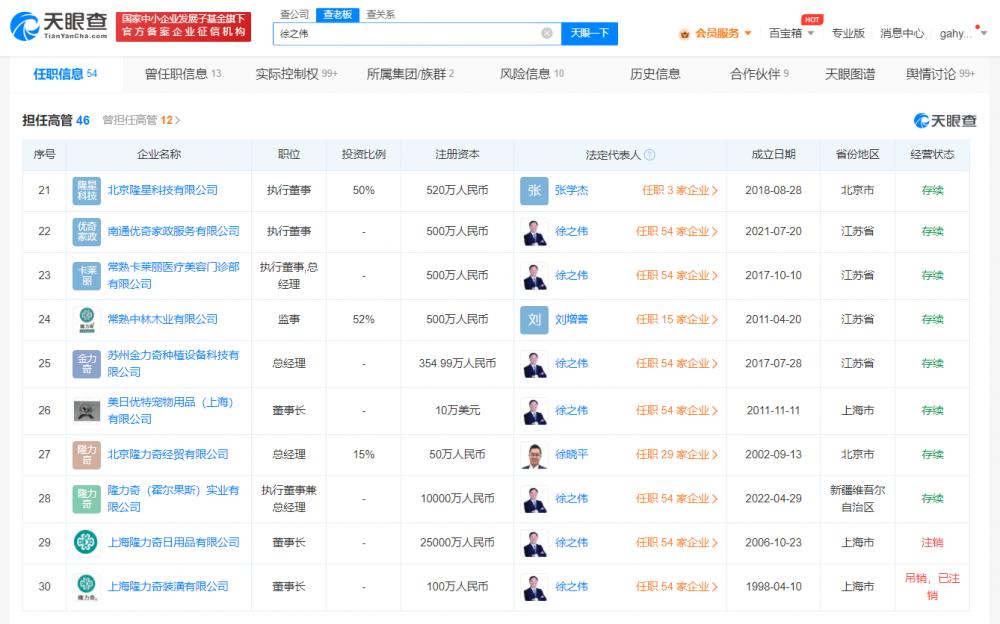1000x624 pixels.
Task: Select 354.99万人民币 capital cell
Action: tap(457, 364)
